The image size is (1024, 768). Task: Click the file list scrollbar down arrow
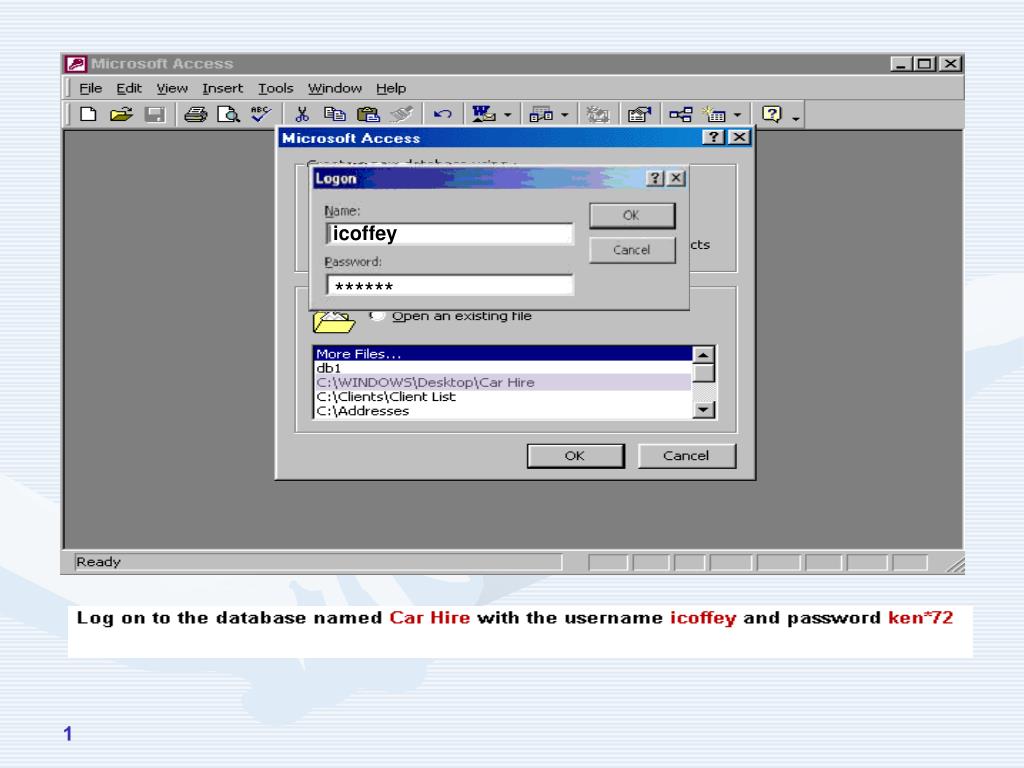[703, 410]
